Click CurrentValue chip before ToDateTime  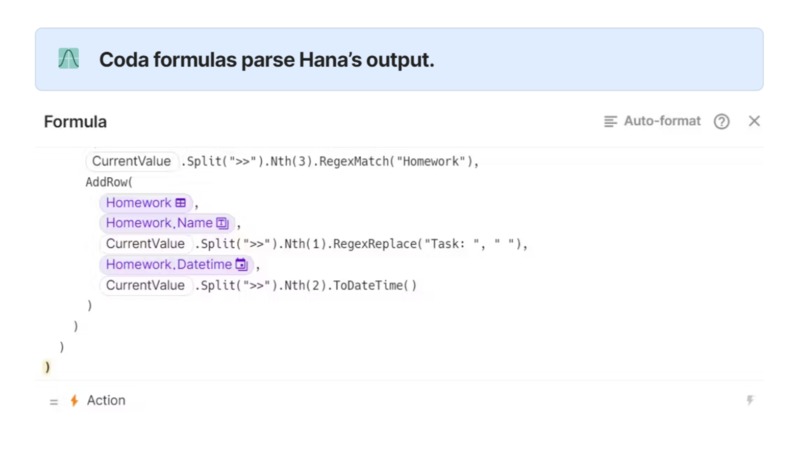[x=145, y=285]
